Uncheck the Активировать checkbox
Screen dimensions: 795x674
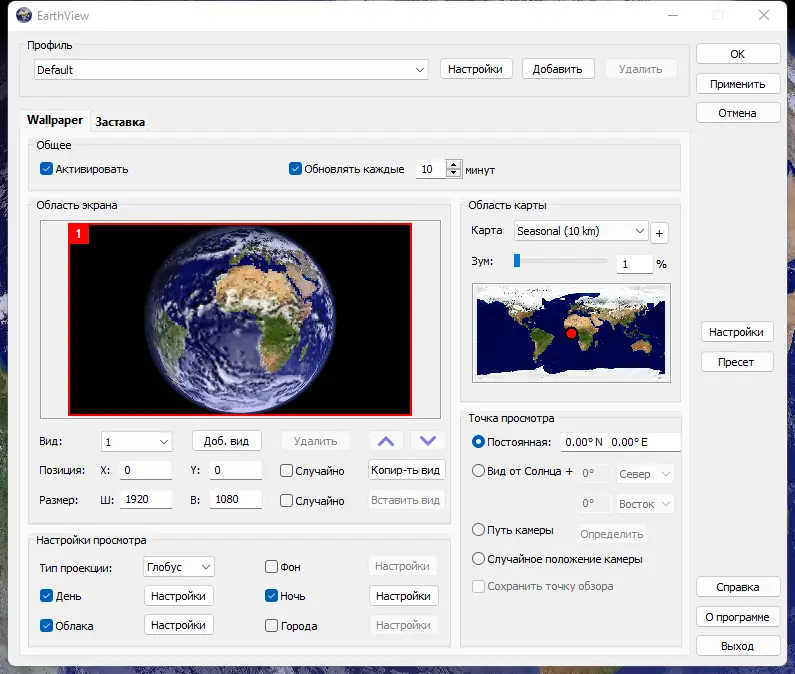coord(46,169)
